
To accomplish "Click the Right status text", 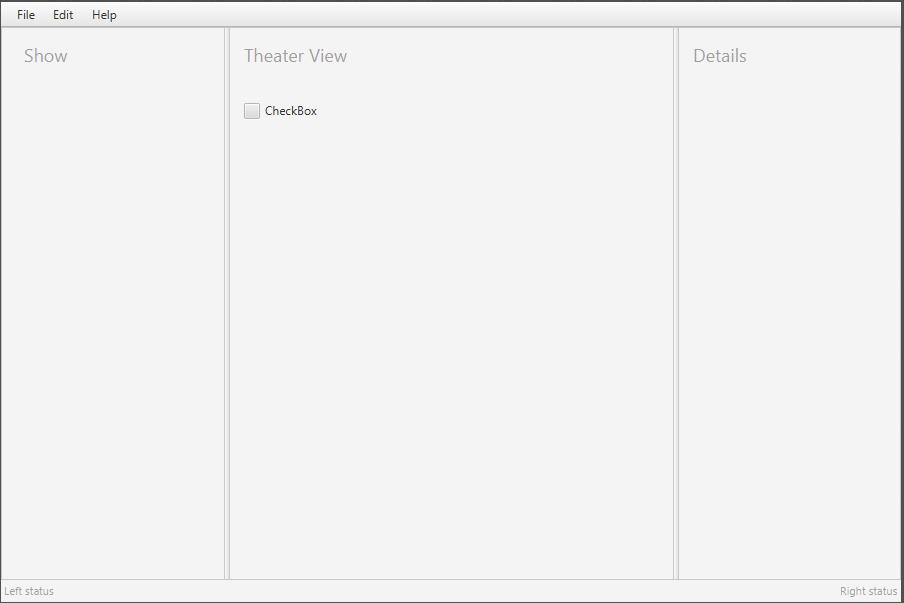I will (868, 591).
